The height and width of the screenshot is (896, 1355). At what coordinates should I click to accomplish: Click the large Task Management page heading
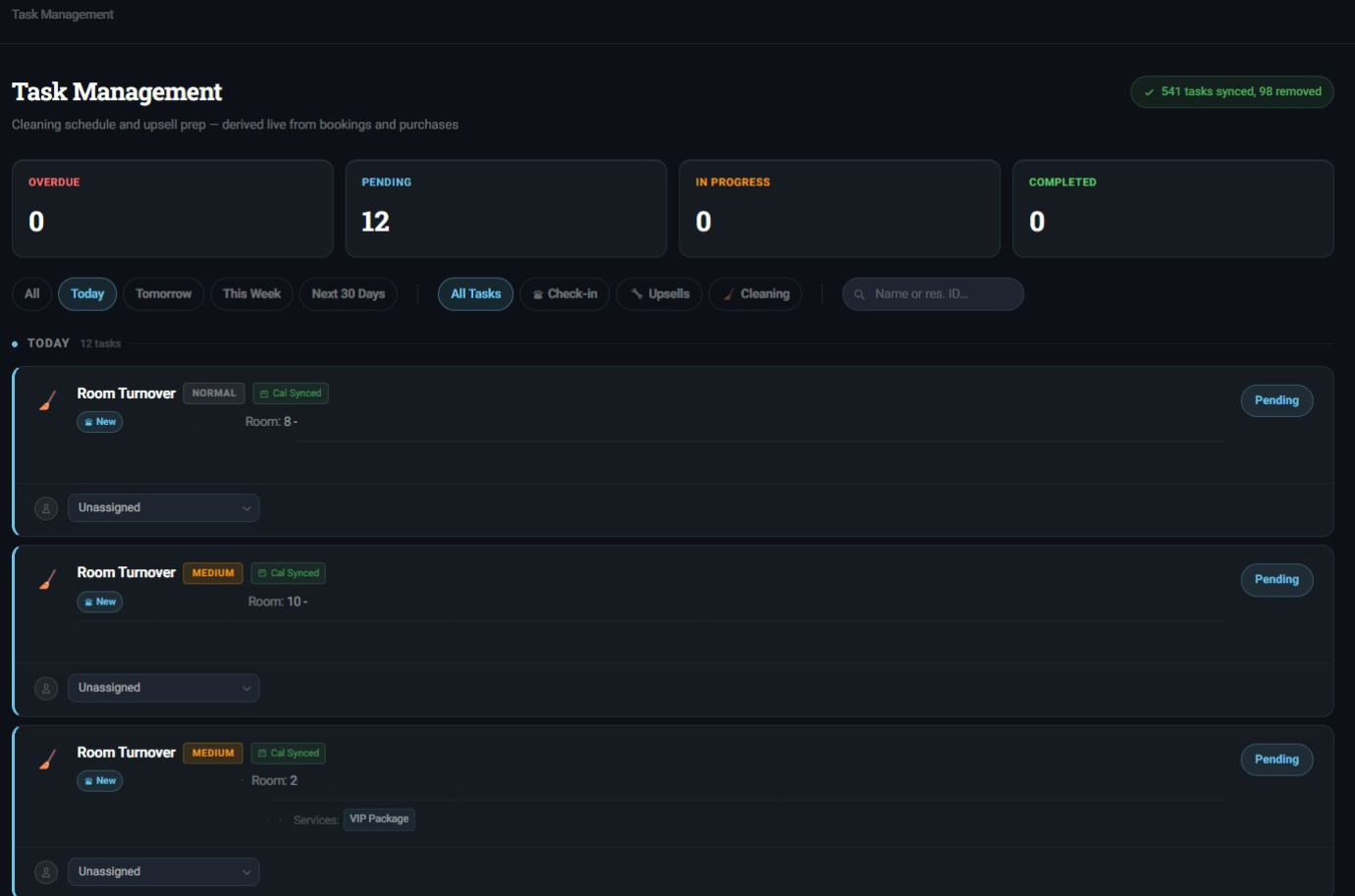[x=117, y=92]
